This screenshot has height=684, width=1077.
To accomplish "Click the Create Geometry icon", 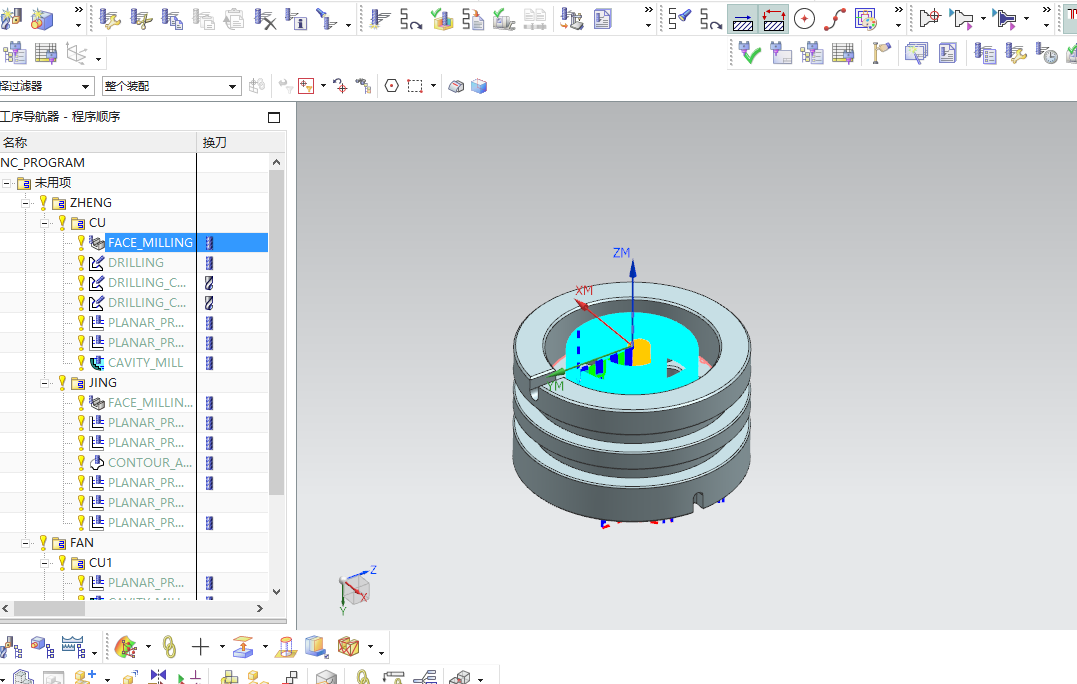I will [43, 19].
